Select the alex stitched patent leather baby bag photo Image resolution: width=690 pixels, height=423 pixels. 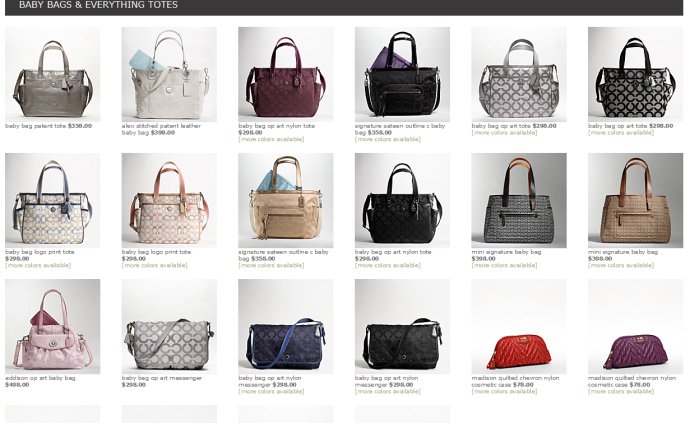coord(169,74)
